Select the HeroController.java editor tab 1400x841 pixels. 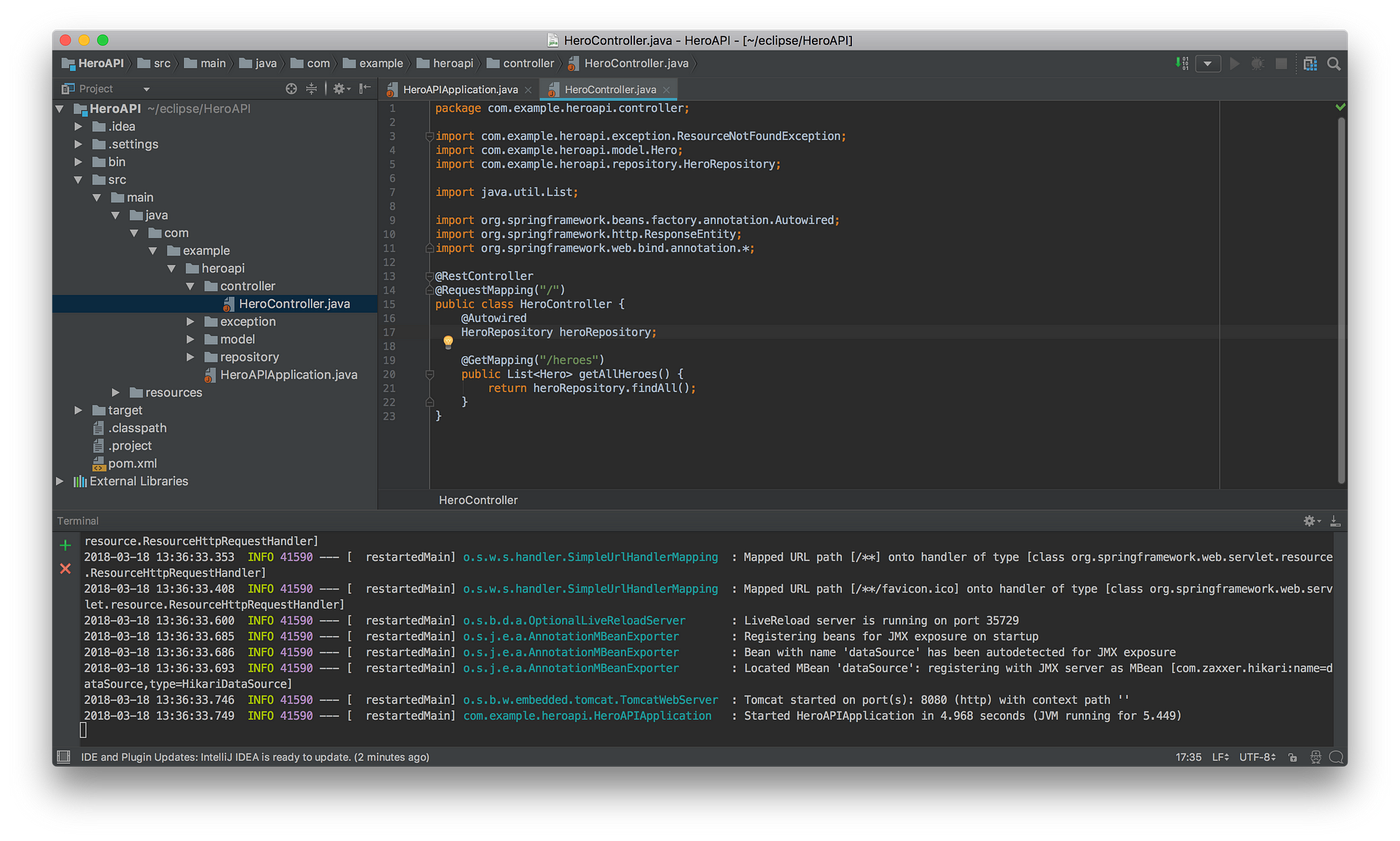(x=610, y=90)
